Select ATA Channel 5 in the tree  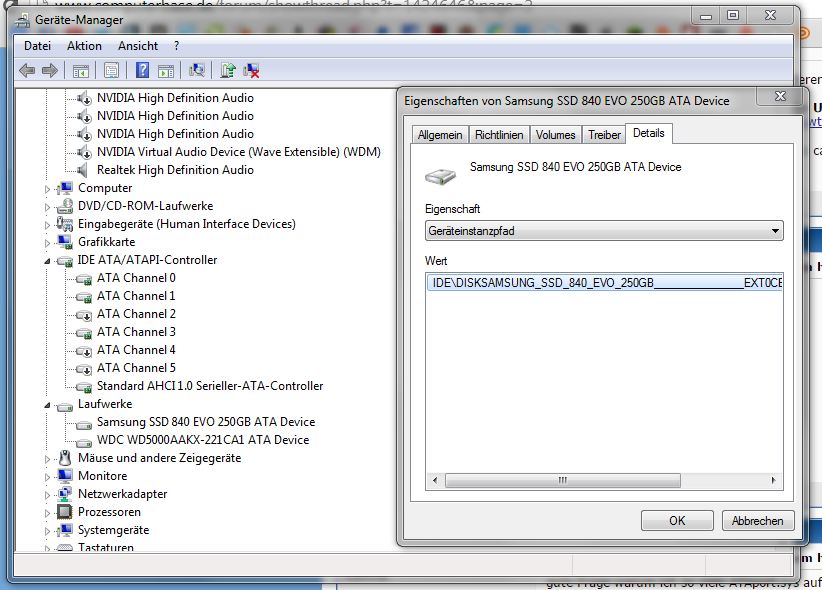point(136,368)
